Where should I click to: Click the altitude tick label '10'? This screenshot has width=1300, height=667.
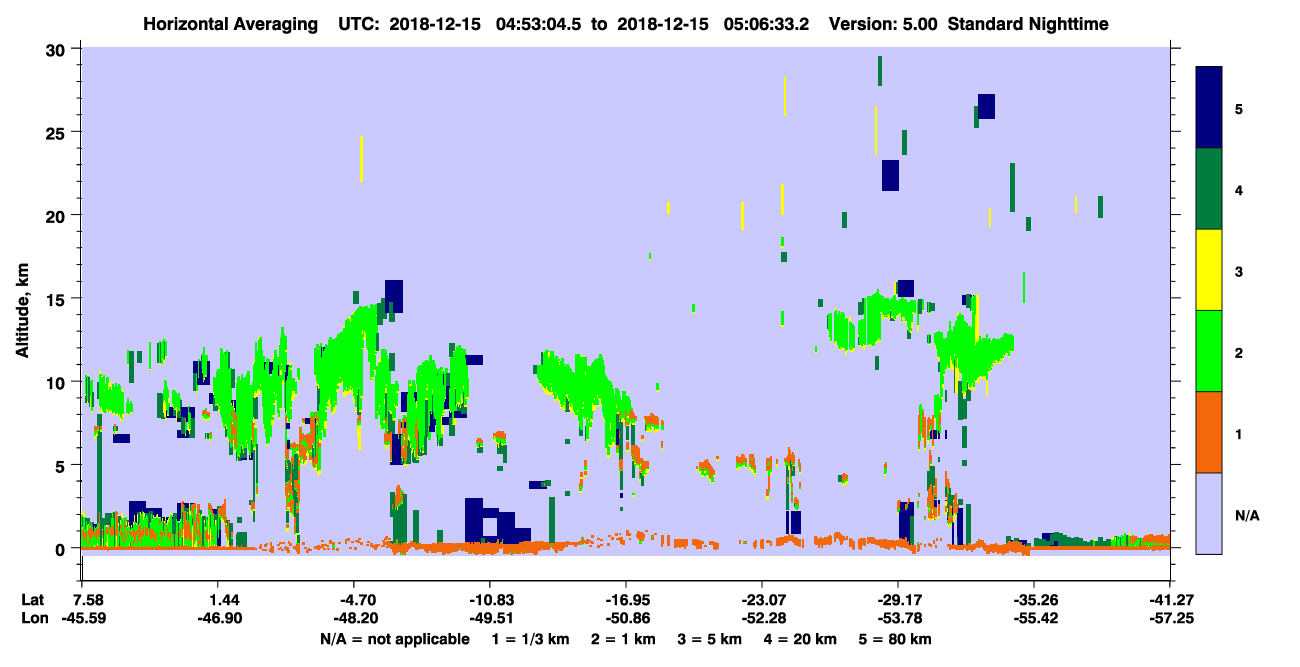pos(58,382)
